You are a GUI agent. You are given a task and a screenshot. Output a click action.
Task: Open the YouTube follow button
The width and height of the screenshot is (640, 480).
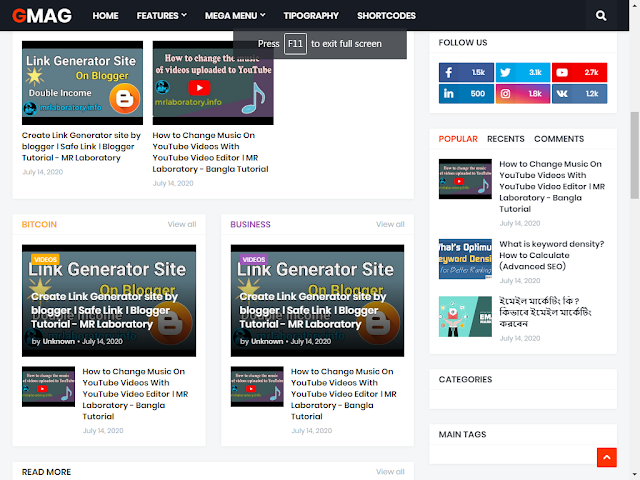[579, 72]
